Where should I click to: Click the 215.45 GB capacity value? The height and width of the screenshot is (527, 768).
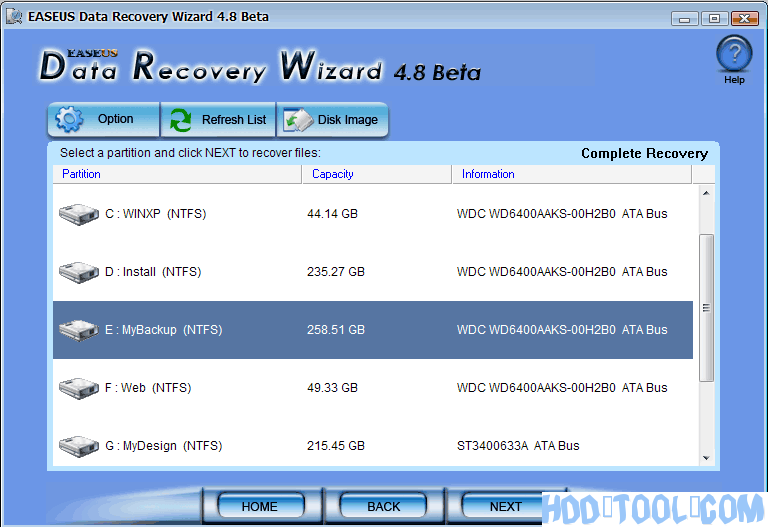click(x=336, y=446)
